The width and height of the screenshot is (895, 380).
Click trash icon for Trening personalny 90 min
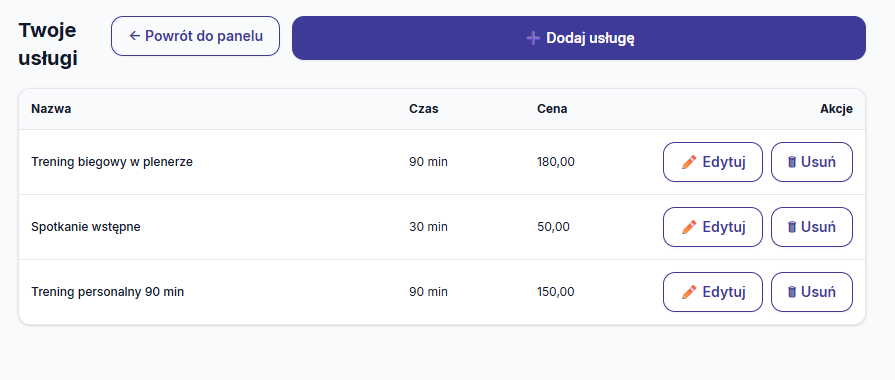(792, 292)
